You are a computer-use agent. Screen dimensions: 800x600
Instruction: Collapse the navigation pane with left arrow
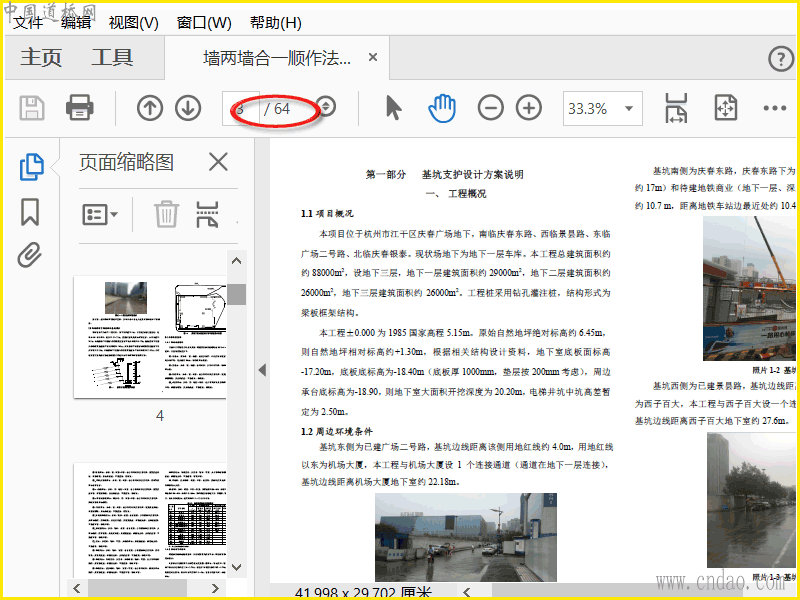(262, 370)
